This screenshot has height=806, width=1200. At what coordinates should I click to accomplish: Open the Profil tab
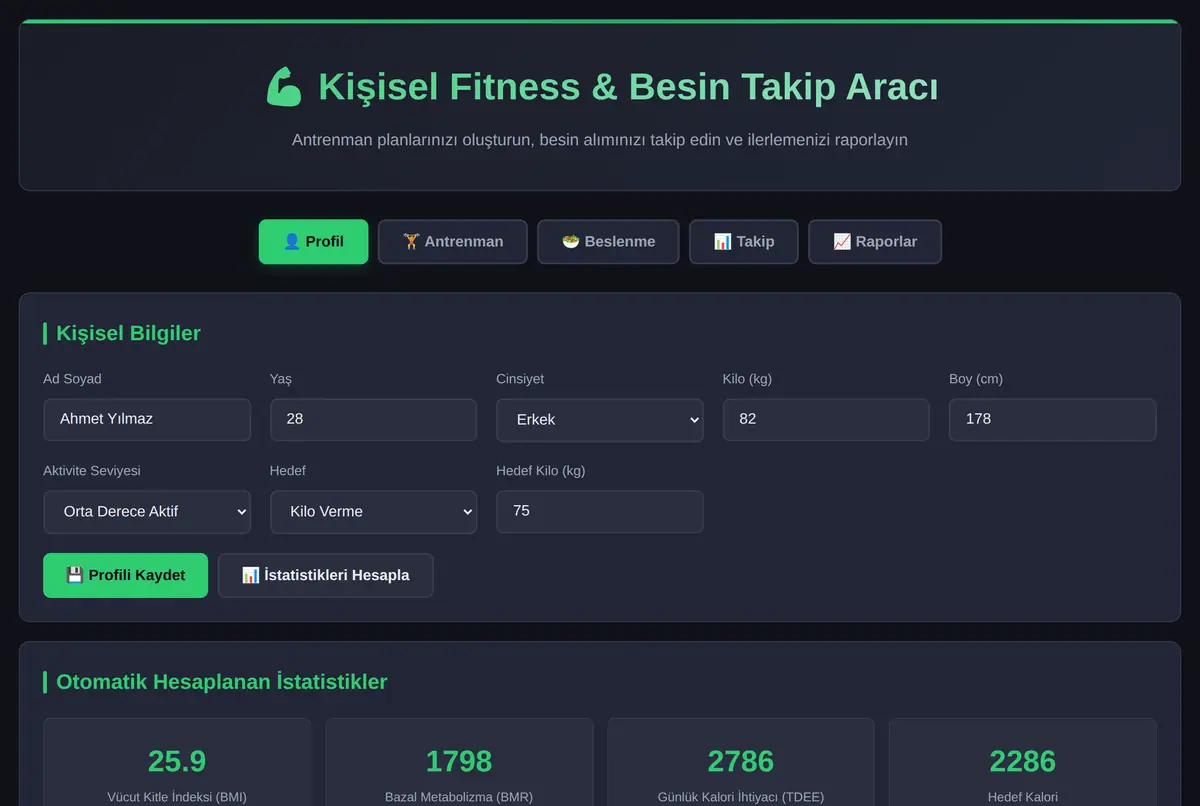tap(313, 242)
